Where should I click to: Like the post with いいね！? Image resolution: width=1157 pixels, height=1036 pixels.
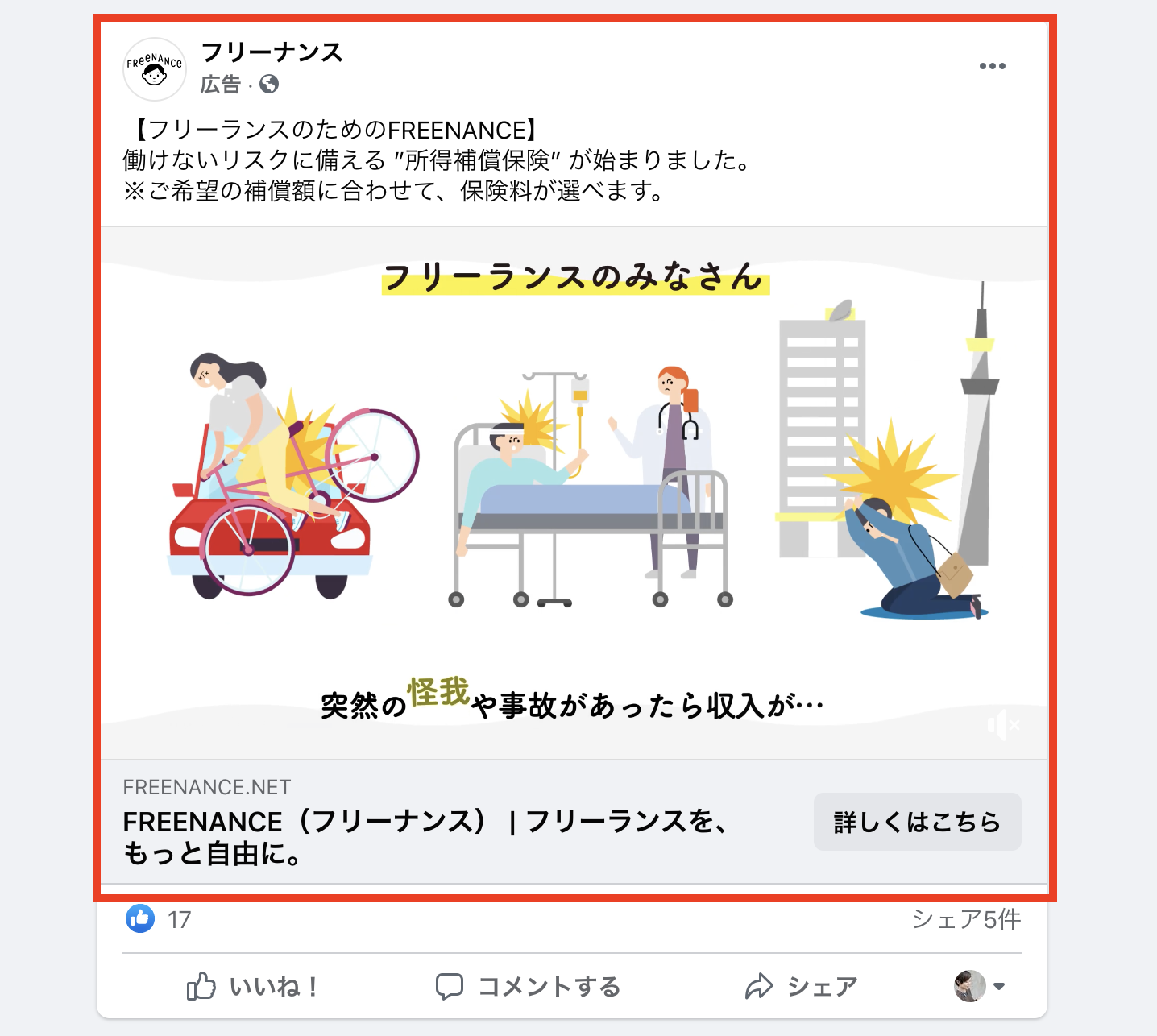click(252, 986)
